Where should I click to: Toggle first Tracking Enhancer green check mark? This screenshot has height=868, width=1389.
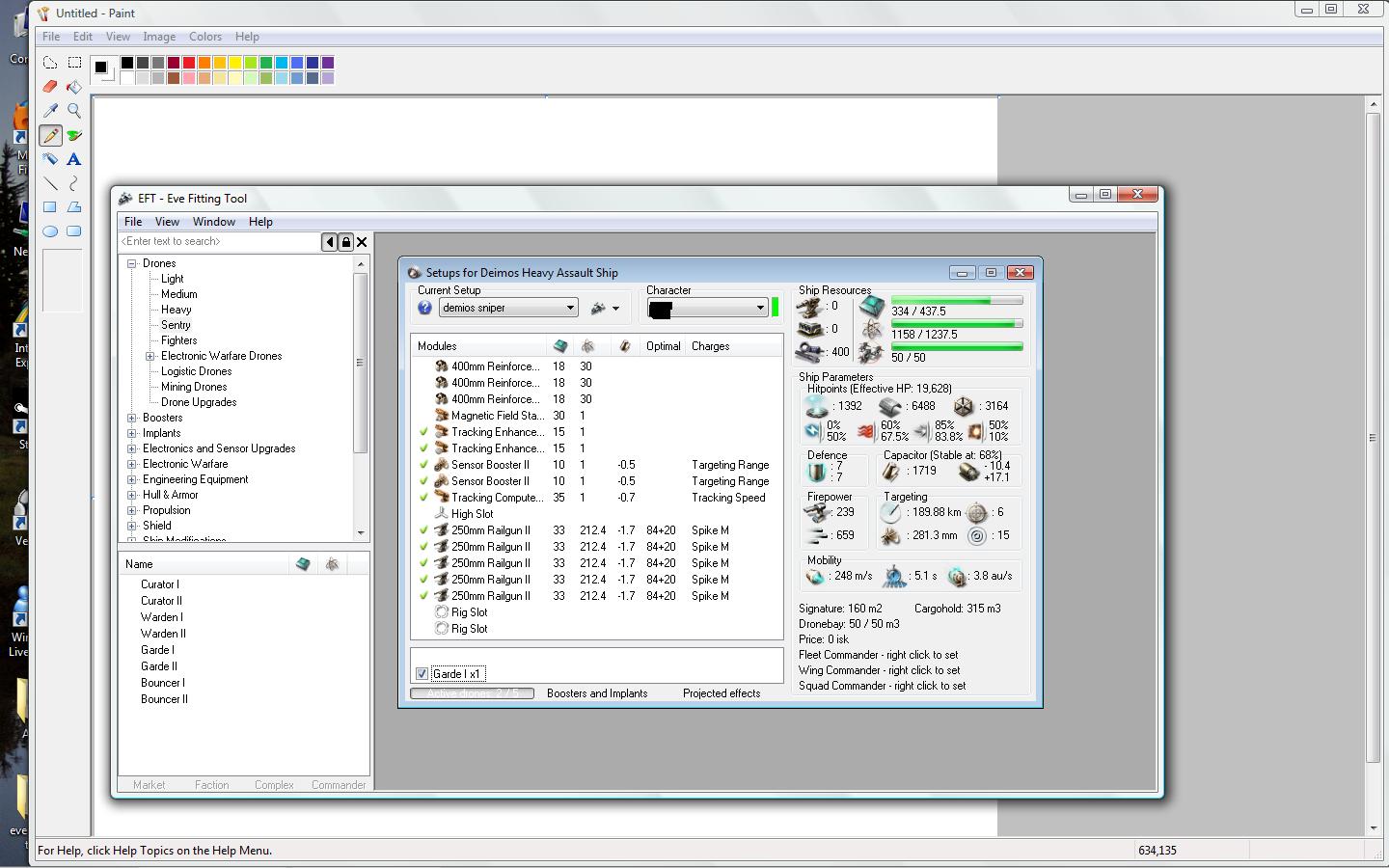[x=423, y=432]
